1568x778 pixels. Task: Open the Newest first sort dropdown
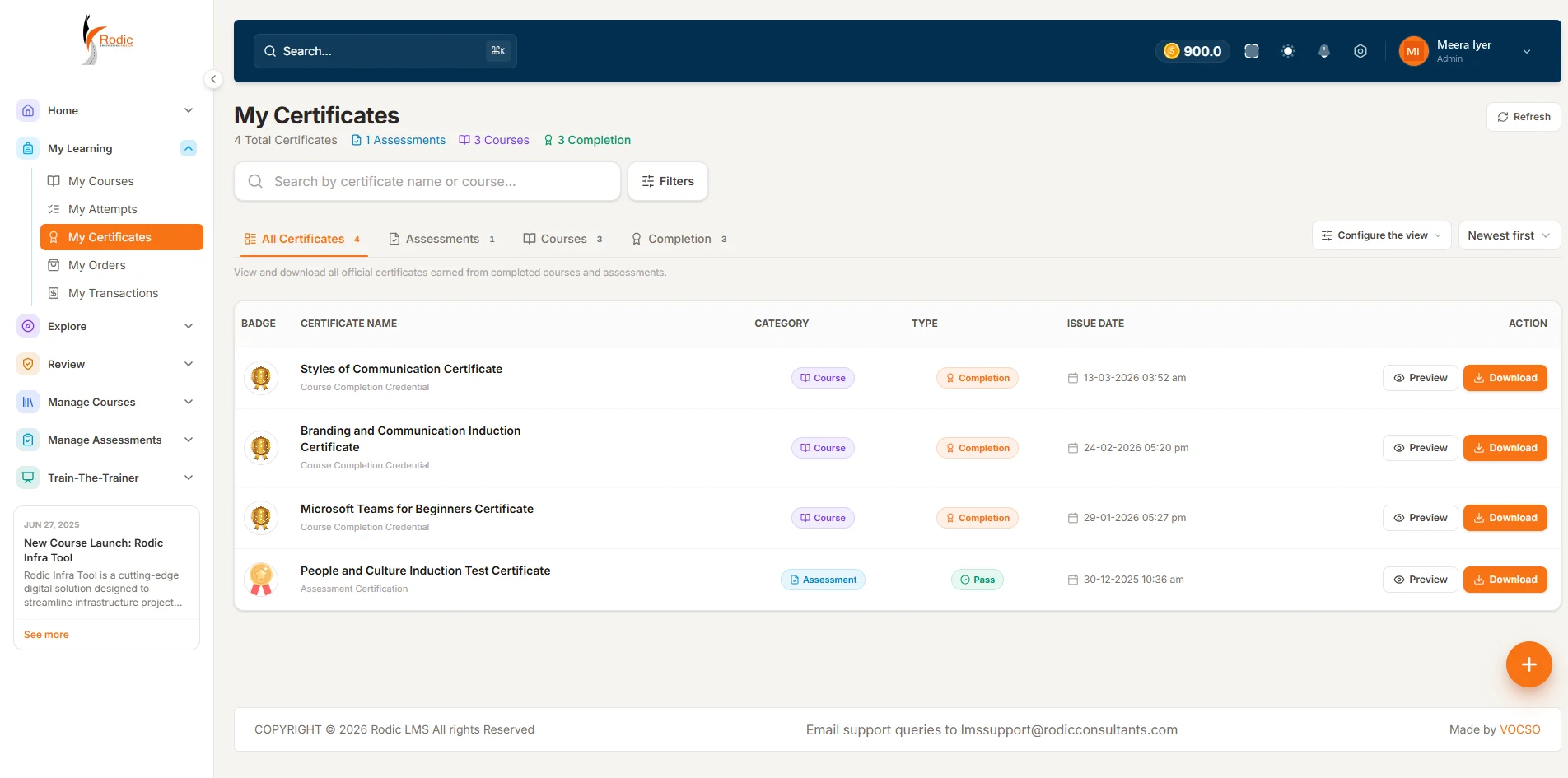click(1509, 235)
